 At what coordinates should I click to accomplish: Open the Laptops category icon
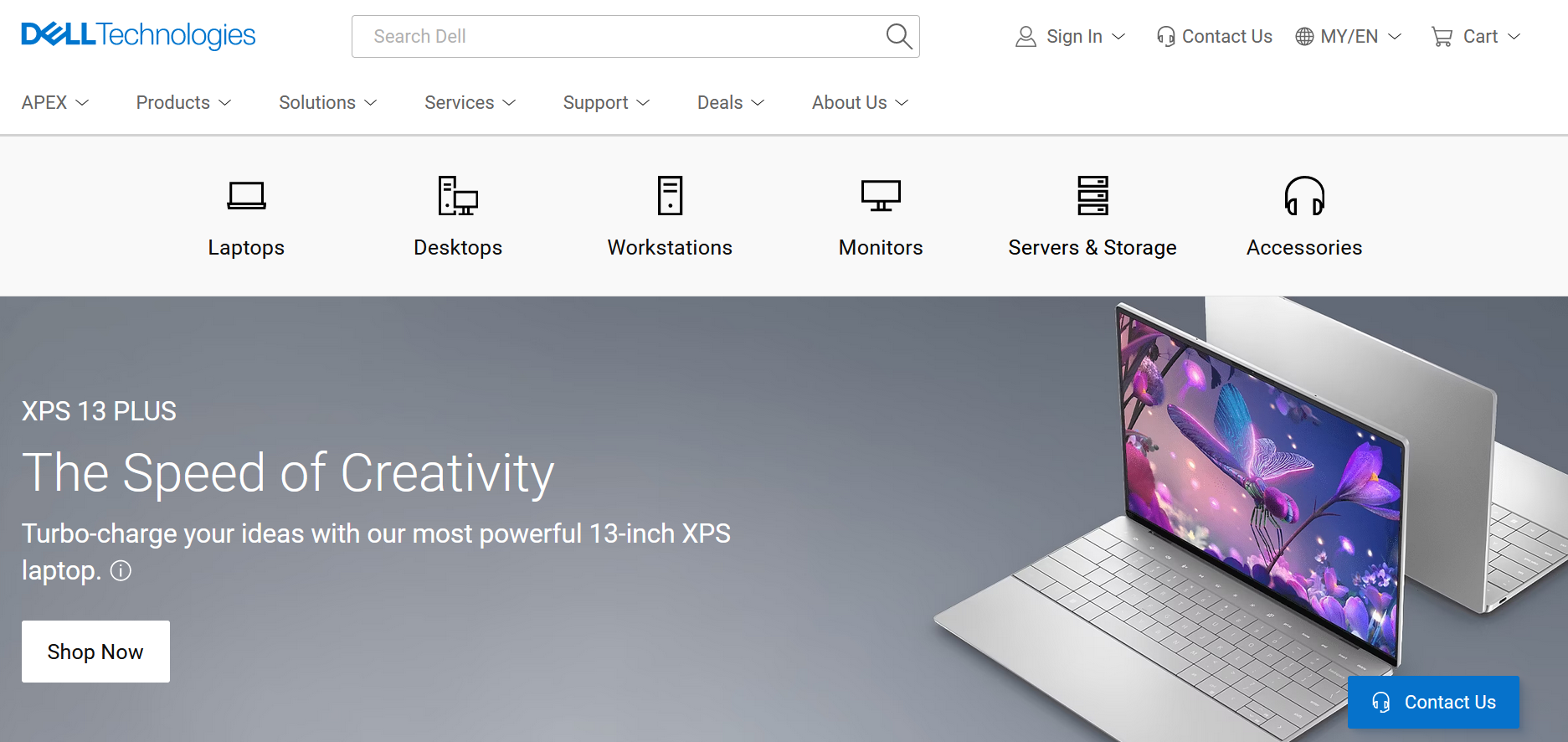pos(246,196)
